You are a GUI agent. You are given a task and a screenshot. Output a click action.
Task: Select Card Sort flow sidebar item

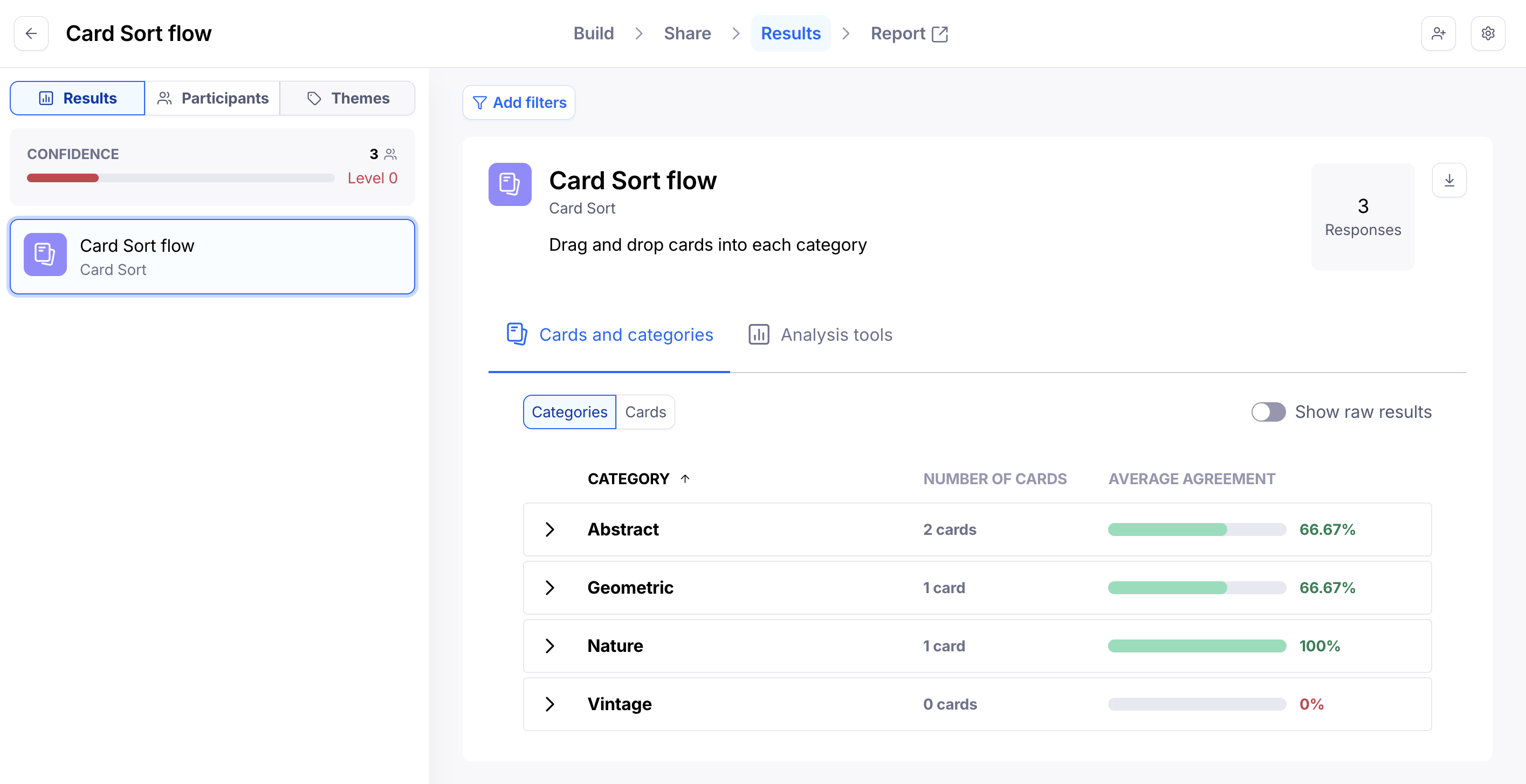coord(212,257)
